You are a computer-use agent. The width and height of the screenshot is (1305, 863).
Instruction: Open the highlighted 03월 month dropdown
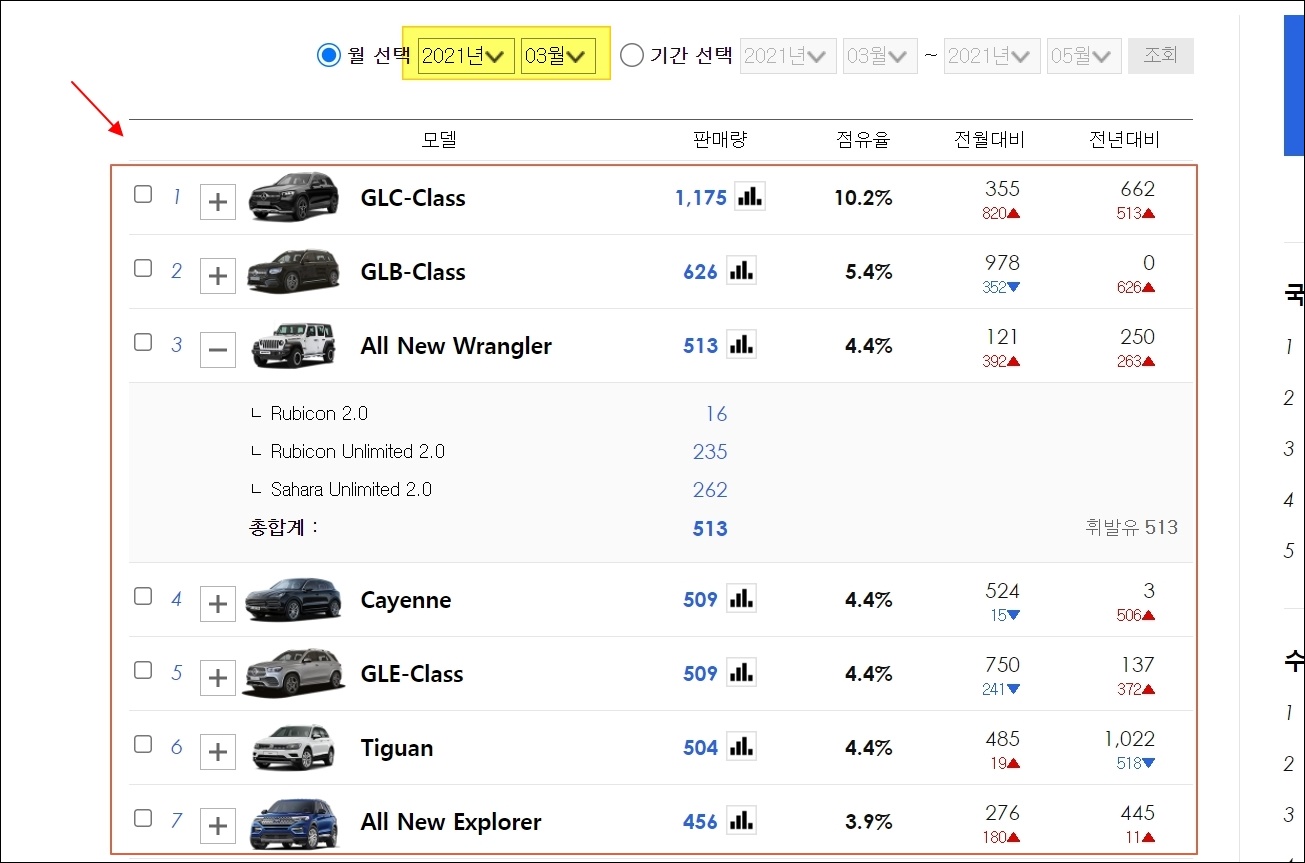(558, 56)
